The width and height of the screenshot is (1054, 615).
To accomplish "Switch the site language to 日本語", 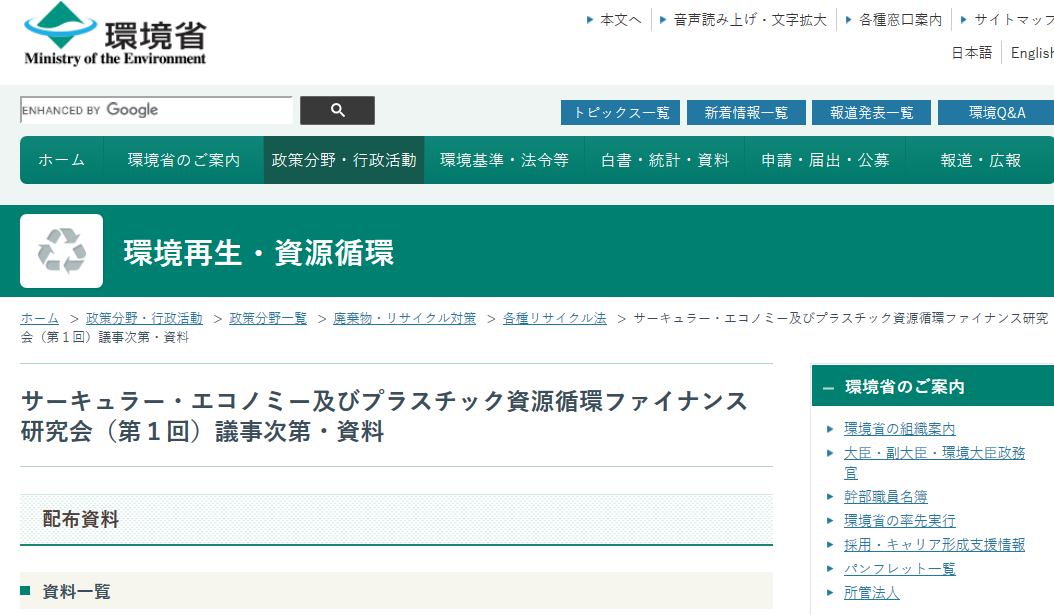I will (x=971, y=53).
